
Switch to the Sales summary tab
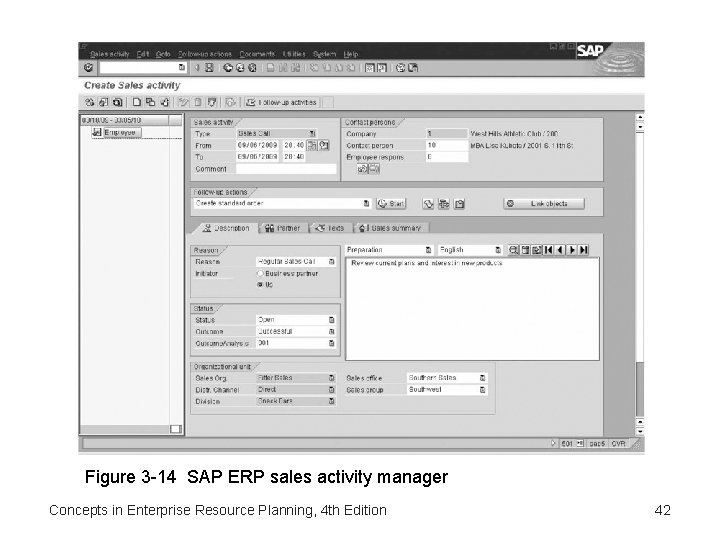(390, 228)
